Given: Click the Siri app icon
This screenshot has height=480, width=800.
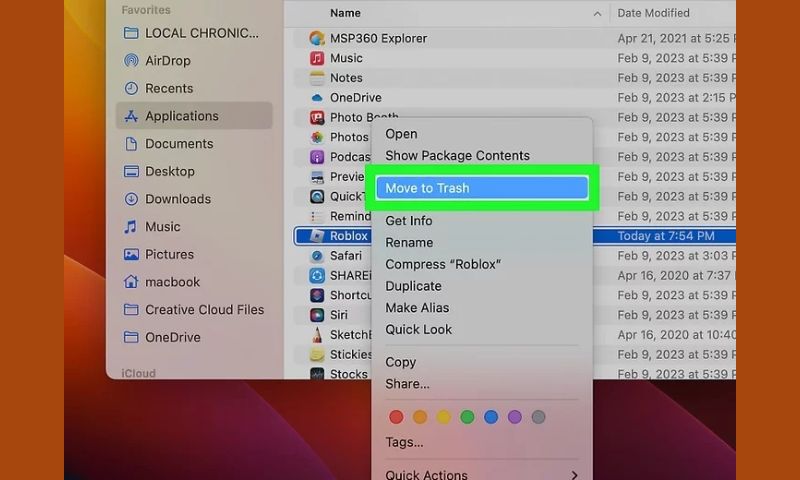Looking at the screenshot, I should tap(316, 315).
